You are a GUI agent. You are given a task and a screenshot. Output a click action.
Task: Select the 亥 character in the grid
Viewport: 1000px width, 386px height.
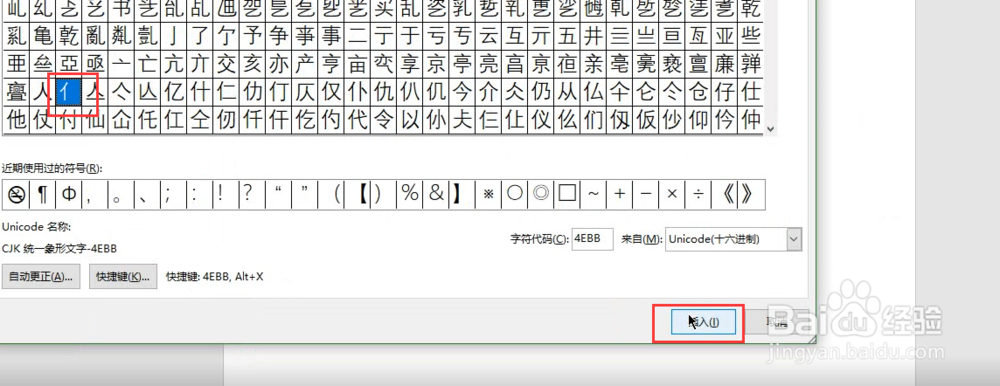[252, 65]
